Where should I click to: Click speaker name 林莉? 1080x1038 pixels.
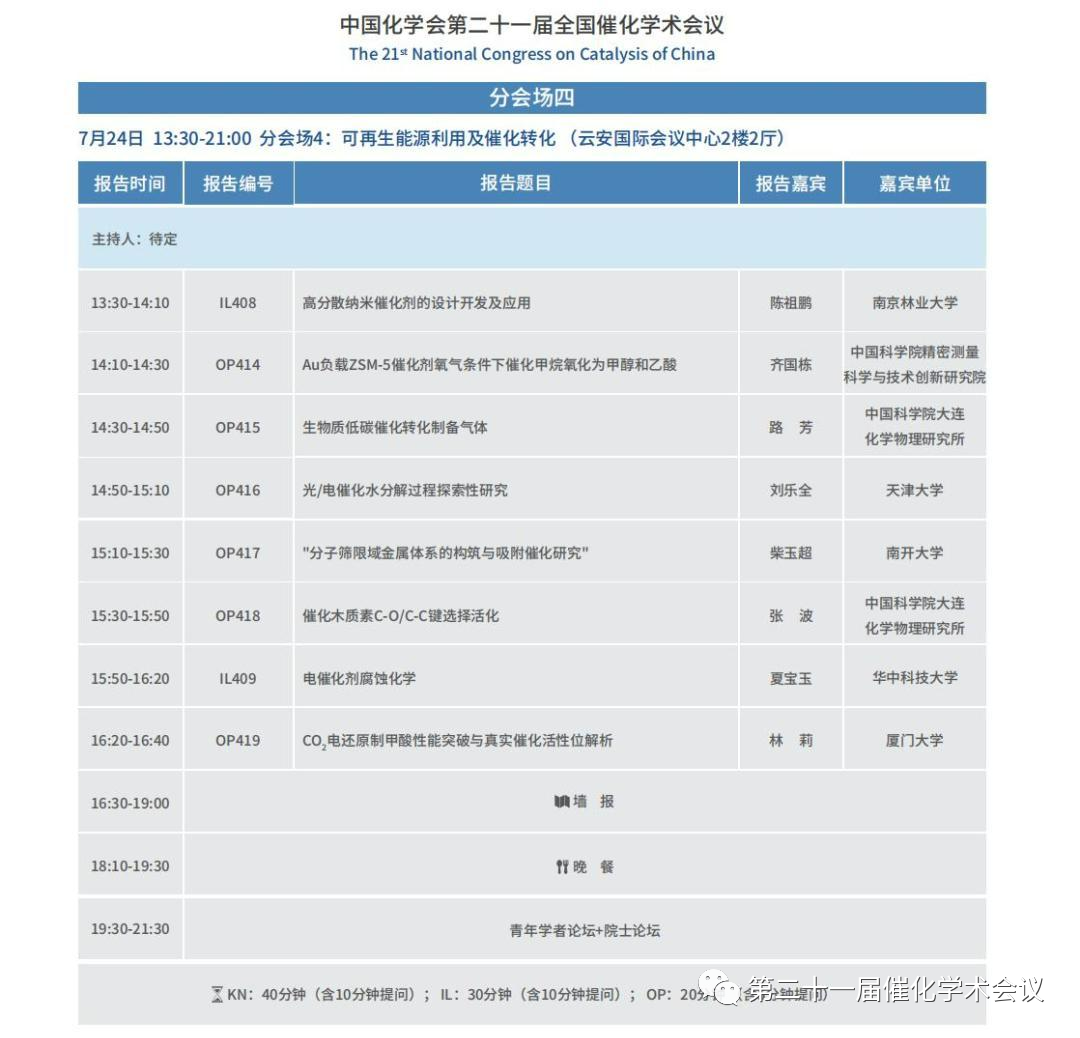(791, 740)
